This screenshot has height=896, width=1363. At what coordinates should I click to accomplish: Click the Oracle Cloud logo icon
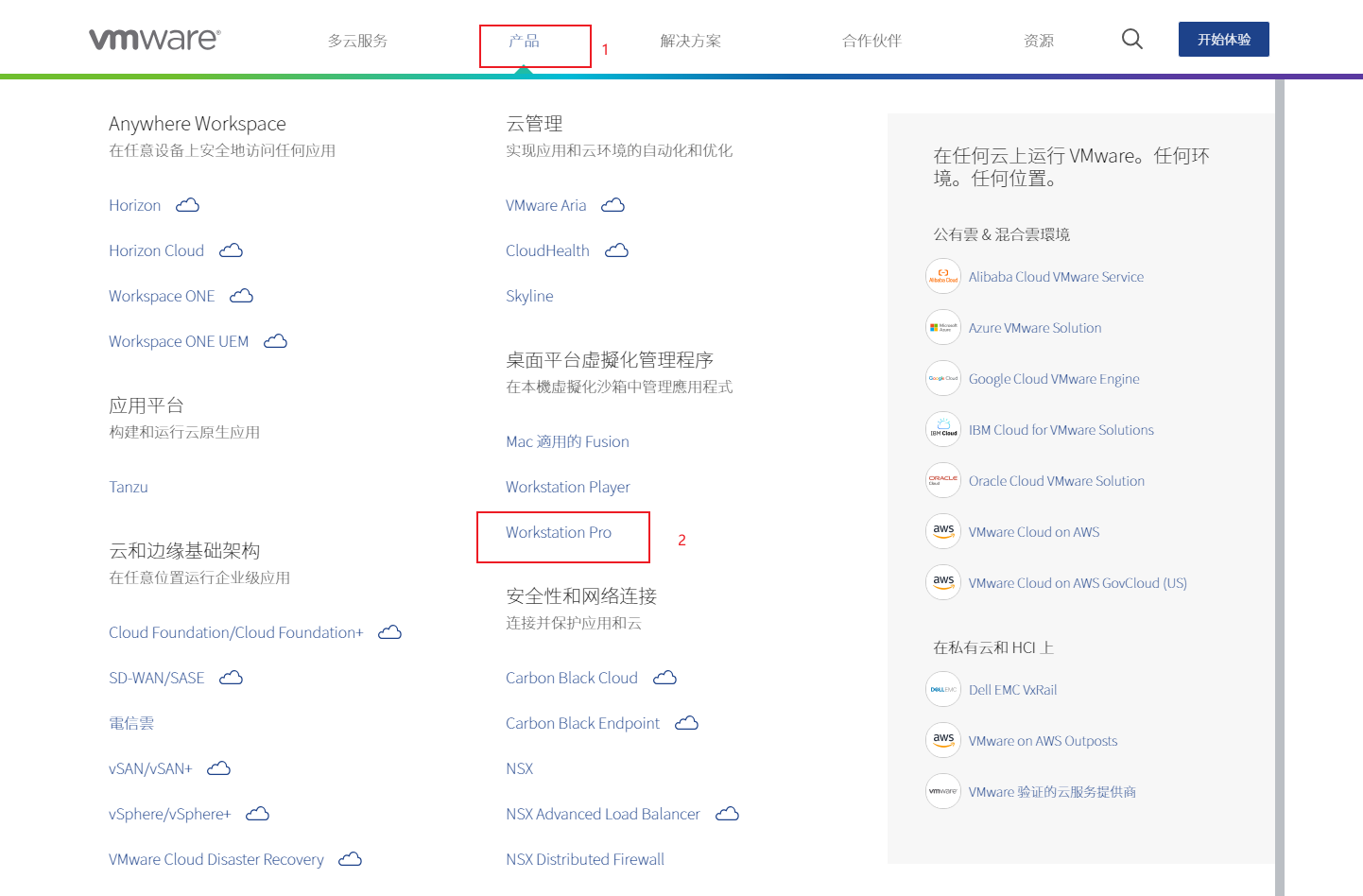point(943,480)
